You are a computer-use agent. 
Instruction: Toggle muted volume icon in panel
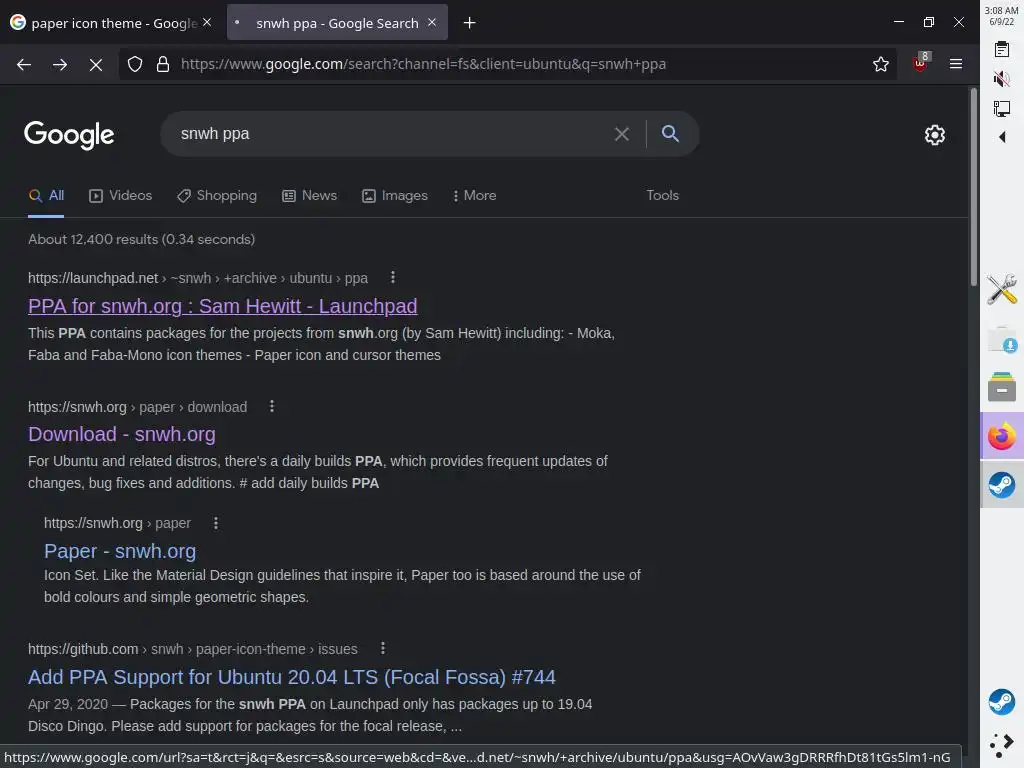pos(1002,79)
